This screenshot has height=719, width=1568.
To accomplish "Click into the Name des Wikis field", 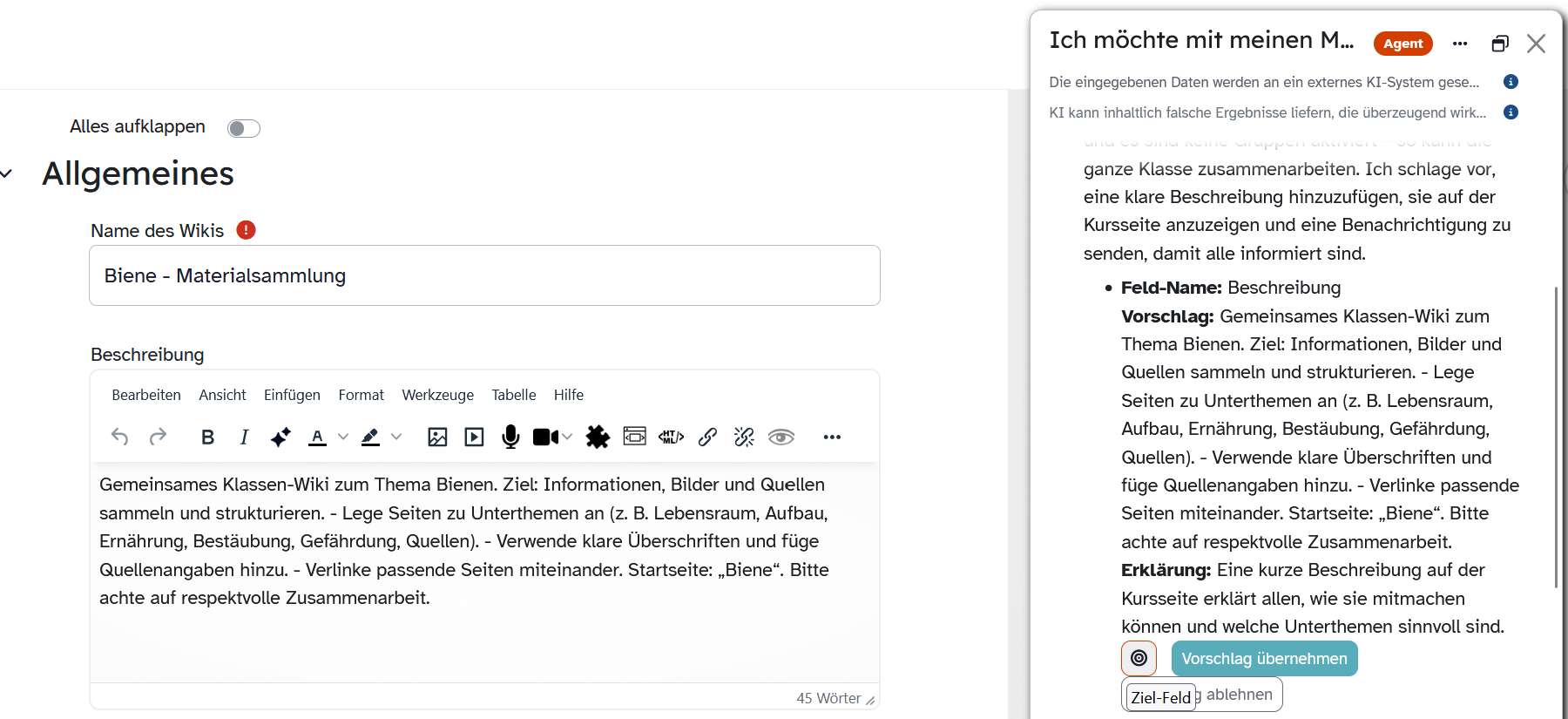I will pos(484,275).
